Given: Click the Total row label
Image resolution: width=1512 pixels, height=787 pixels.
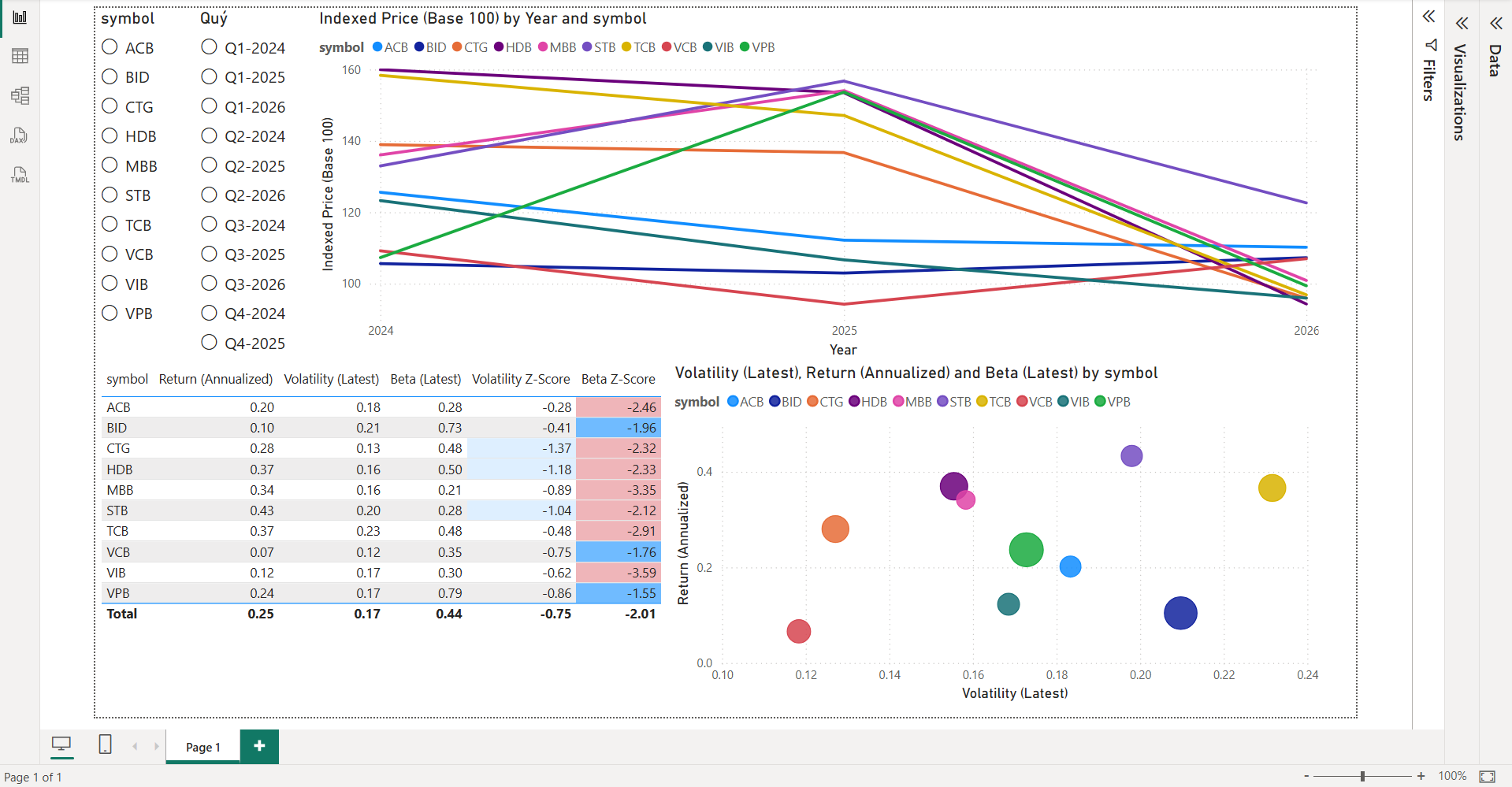Looking at the screenshot, I should [x=122, y=614].
